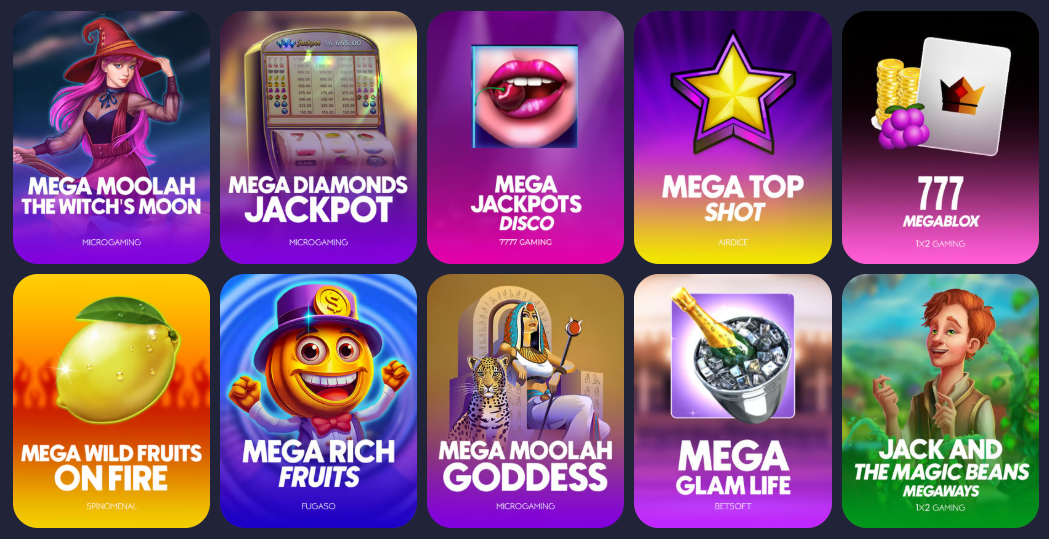Click the 777 Megablox title text

pos(940,202)
